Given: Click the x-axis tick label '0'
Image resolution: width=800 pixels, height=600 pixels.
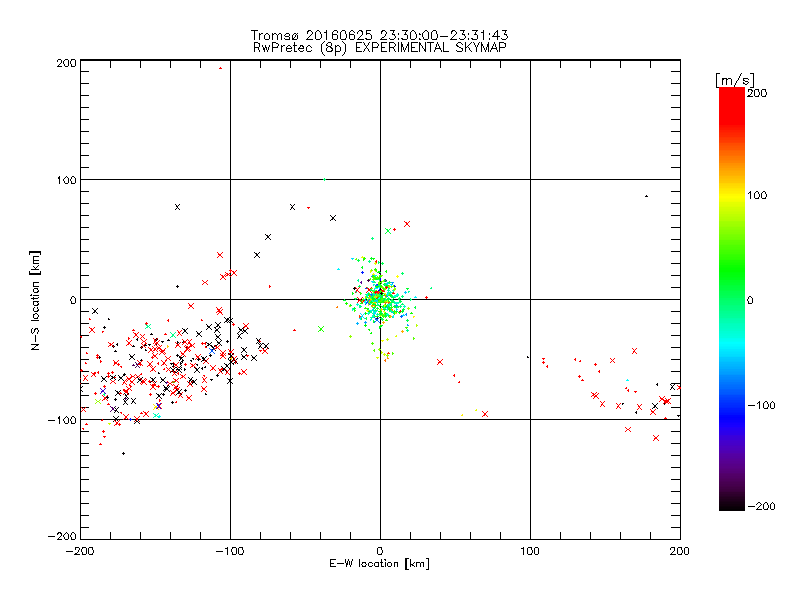Looking at the screenshot, I should click(x=380, y=551).
